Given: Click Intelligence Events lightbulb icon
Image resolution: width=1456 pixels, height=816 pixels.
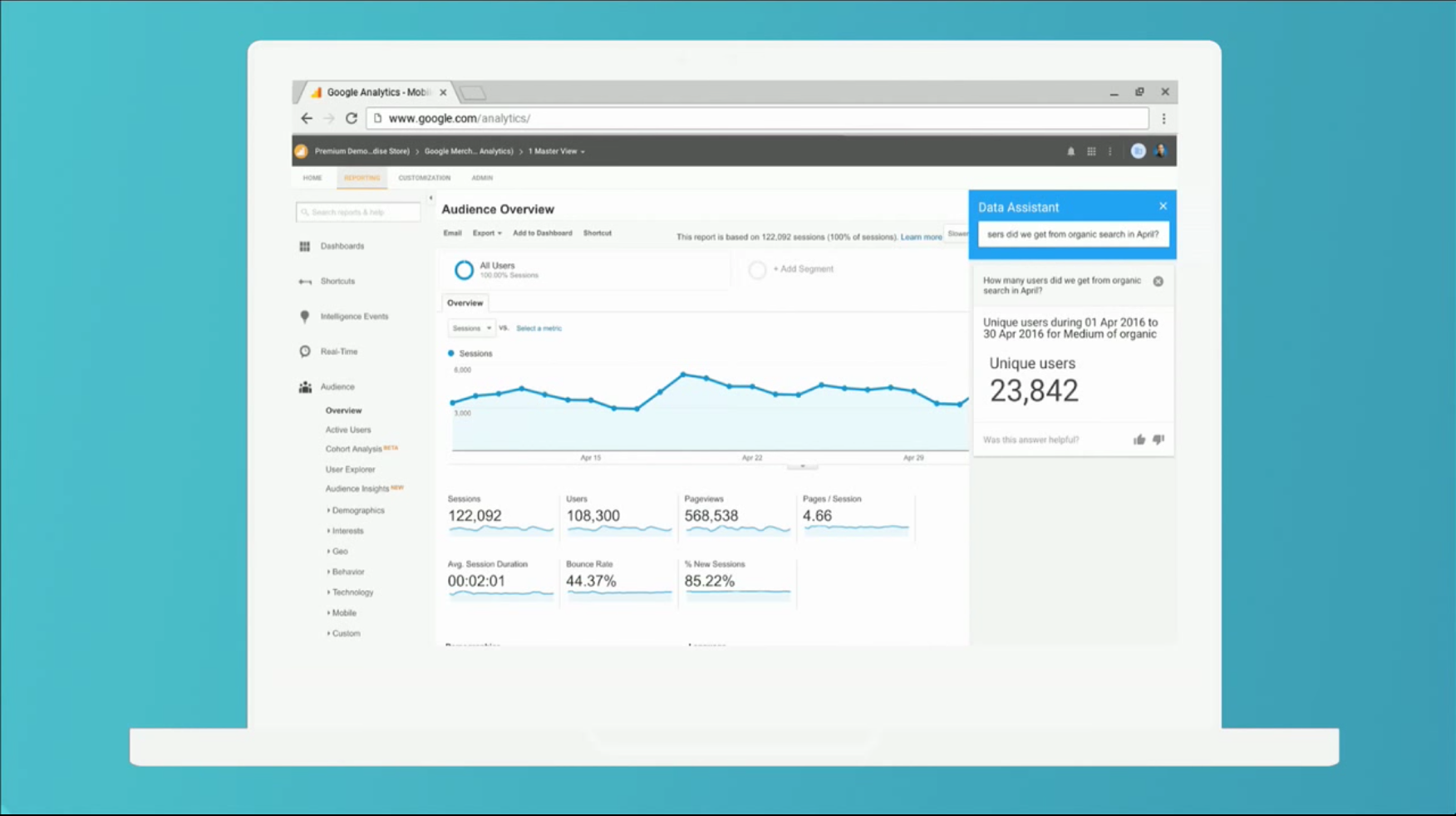Looking at the screenshot, I should pos(305,317).
